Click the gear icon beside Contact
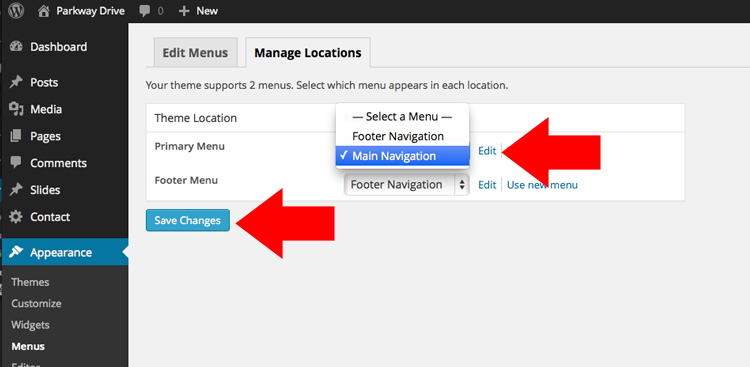Screen dimensions: 750x367 (x=16, y=217)
